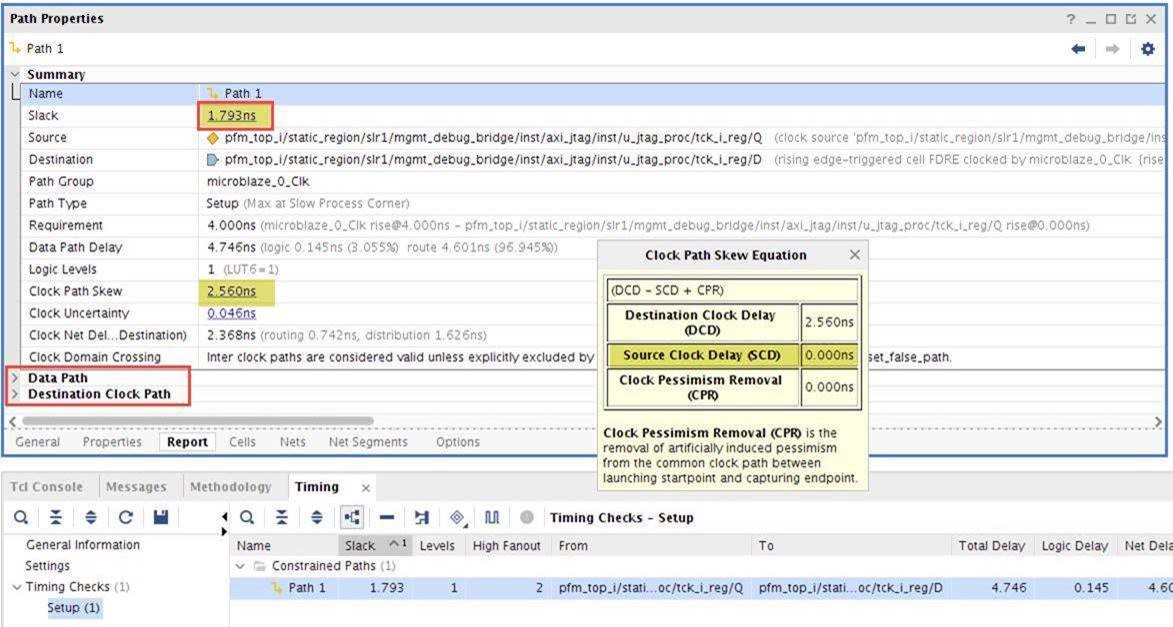Collapse the Constrained Paths group
The height and width of the screenshot is (627, 1173).
pos(240,566)
